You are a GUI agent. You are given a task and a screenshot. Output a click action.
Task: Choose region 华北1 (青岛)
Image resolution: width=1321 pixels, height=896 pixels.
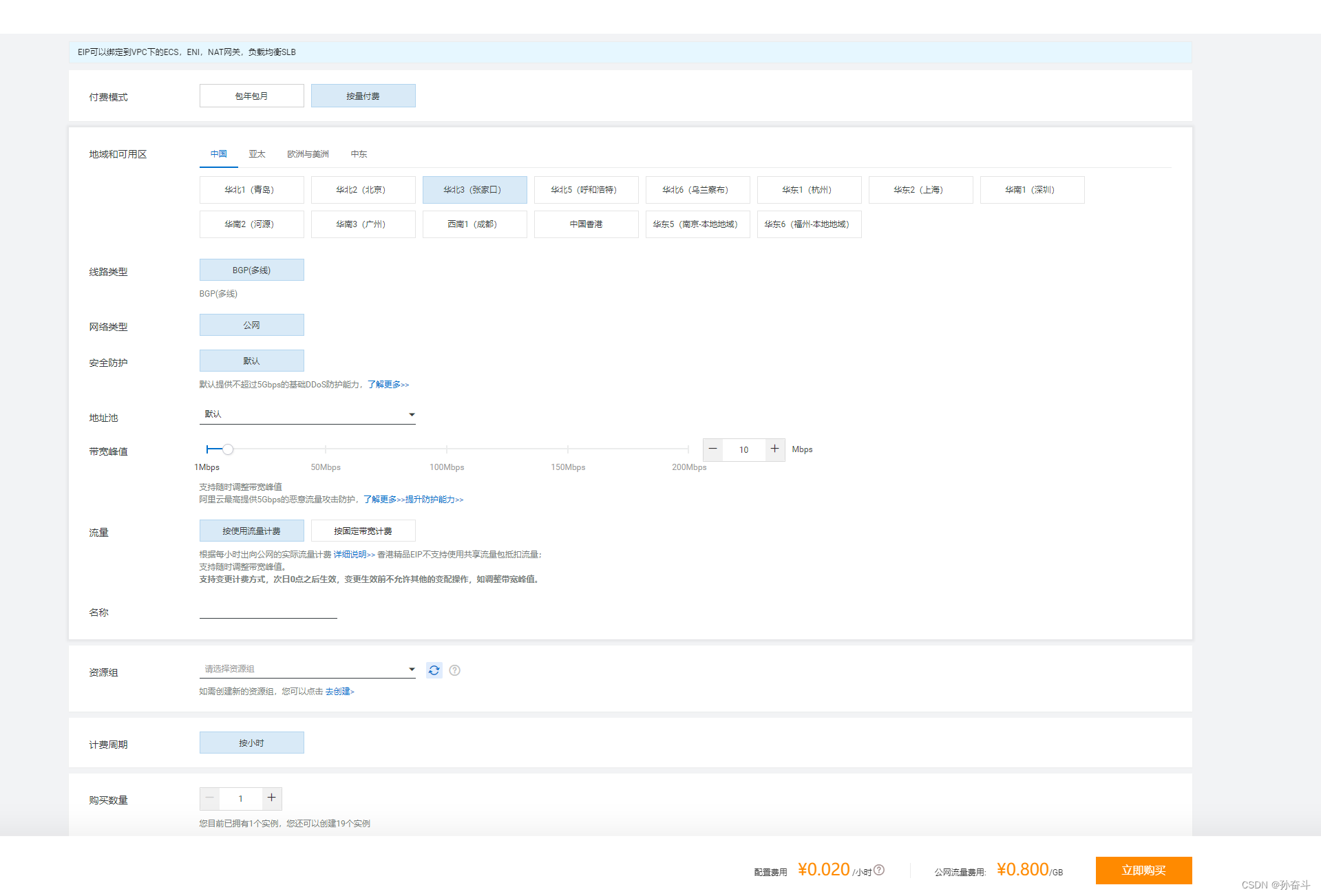(x=252, y=190)
